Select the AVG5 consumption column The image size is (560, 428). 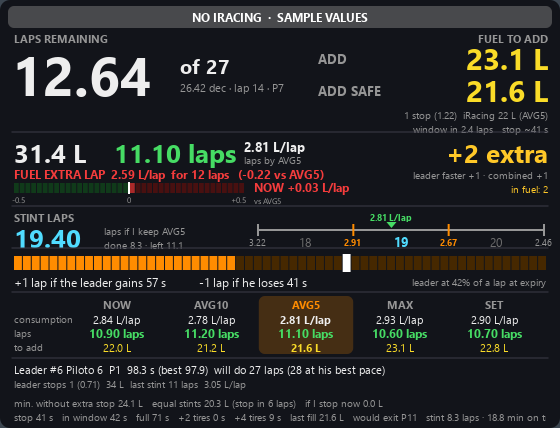coord(306,325)
